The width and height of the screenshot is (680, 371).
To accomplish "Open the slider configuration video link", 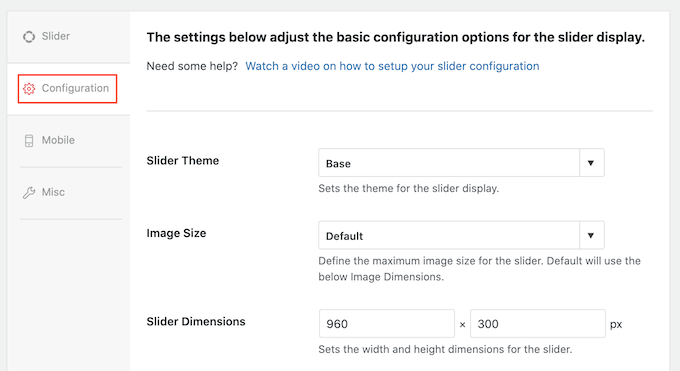I will tap(392, 66).
